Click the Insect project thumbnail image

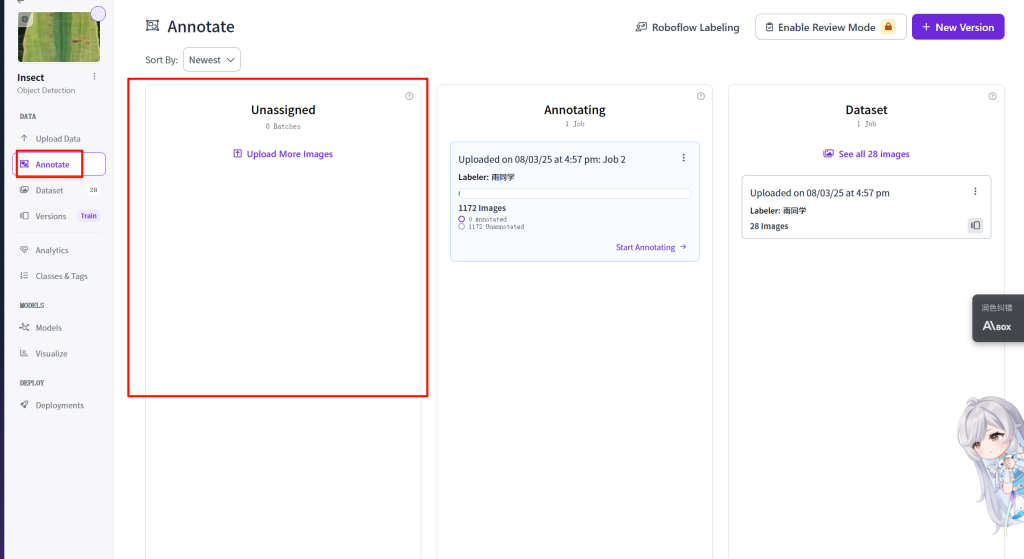point(58,37)
